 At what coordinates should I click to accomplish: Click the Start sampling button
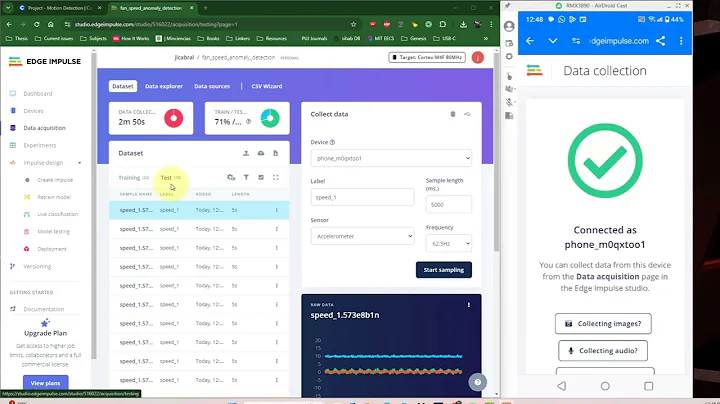[444, 270]
